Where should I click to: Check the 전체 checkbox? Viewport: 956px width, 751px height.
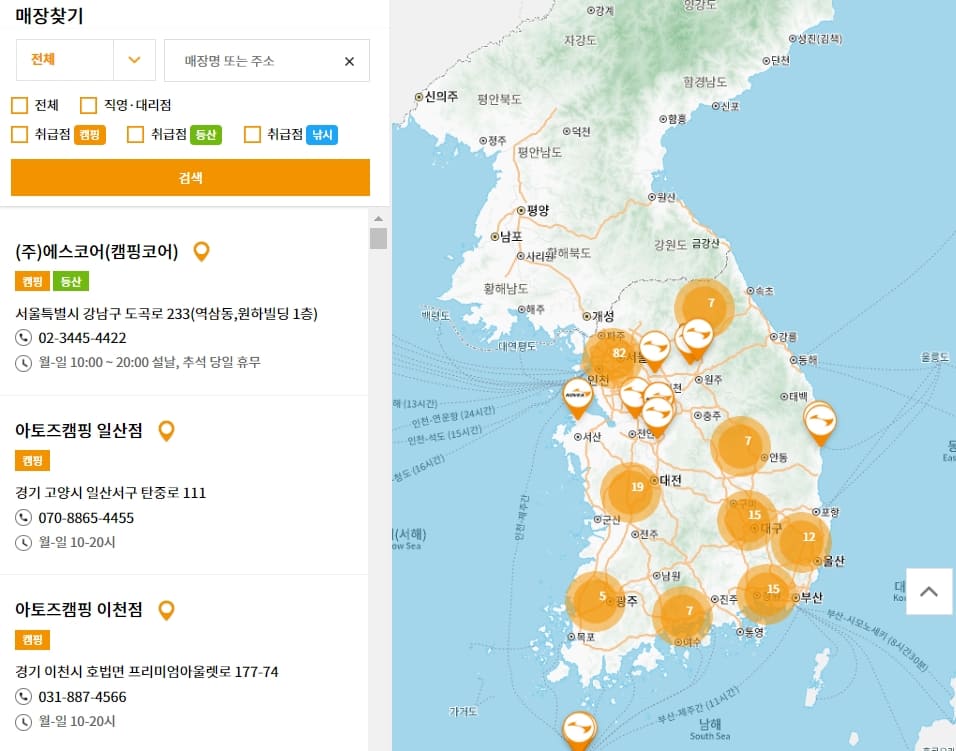(20, 105)
